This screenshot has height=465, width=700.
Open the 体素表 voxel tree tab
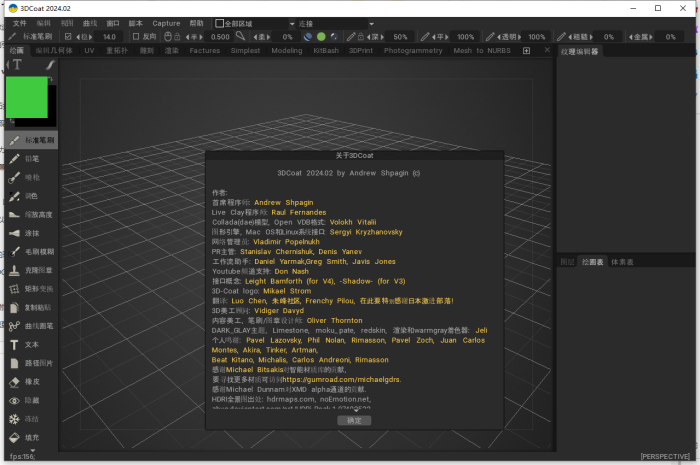click(x=622, y=262)
